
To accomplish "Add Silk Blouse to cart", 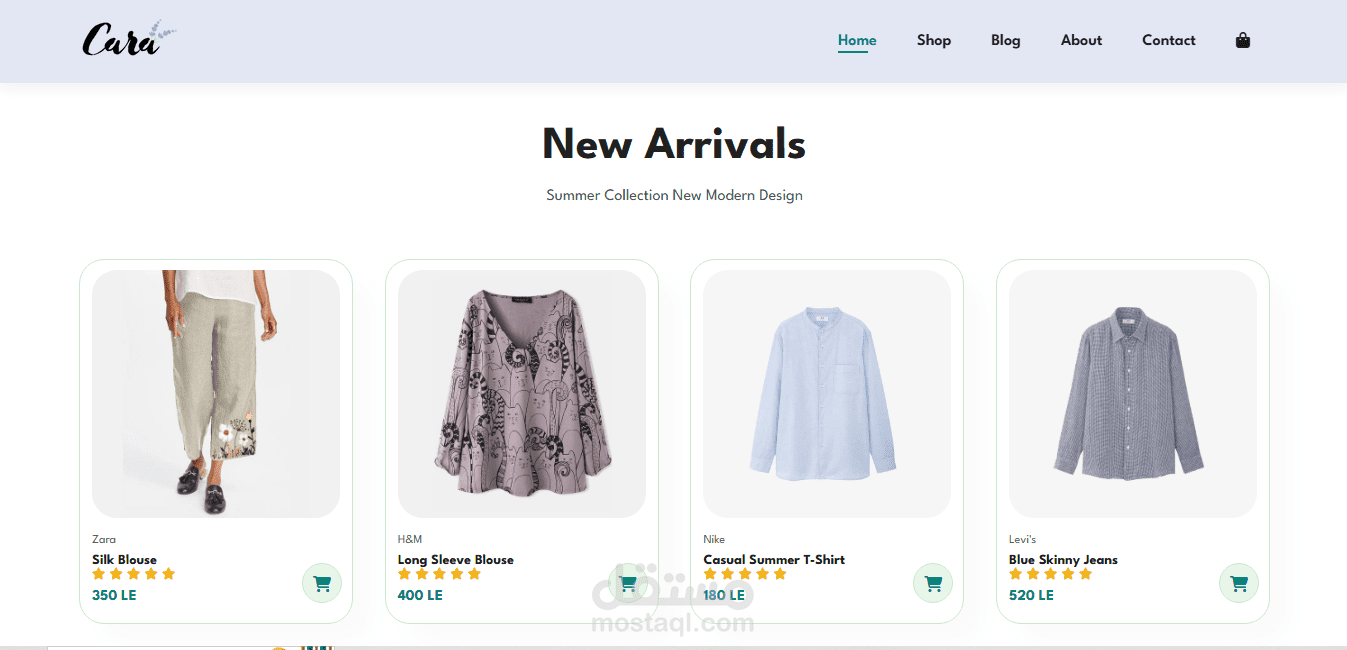I will (x=322, y=584).
